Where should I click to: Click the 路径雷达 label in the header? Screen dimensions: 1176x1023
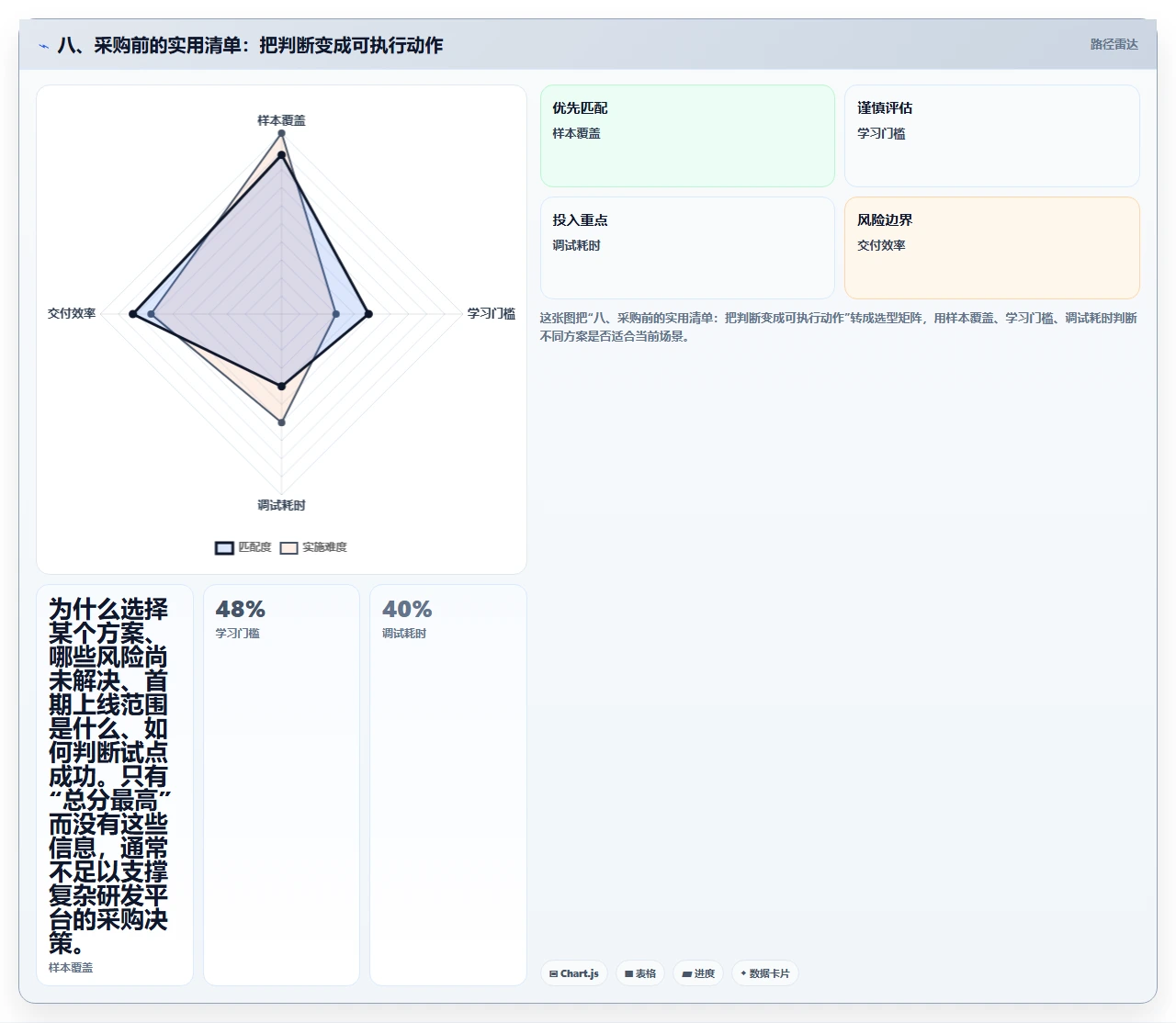point(1114,44)
